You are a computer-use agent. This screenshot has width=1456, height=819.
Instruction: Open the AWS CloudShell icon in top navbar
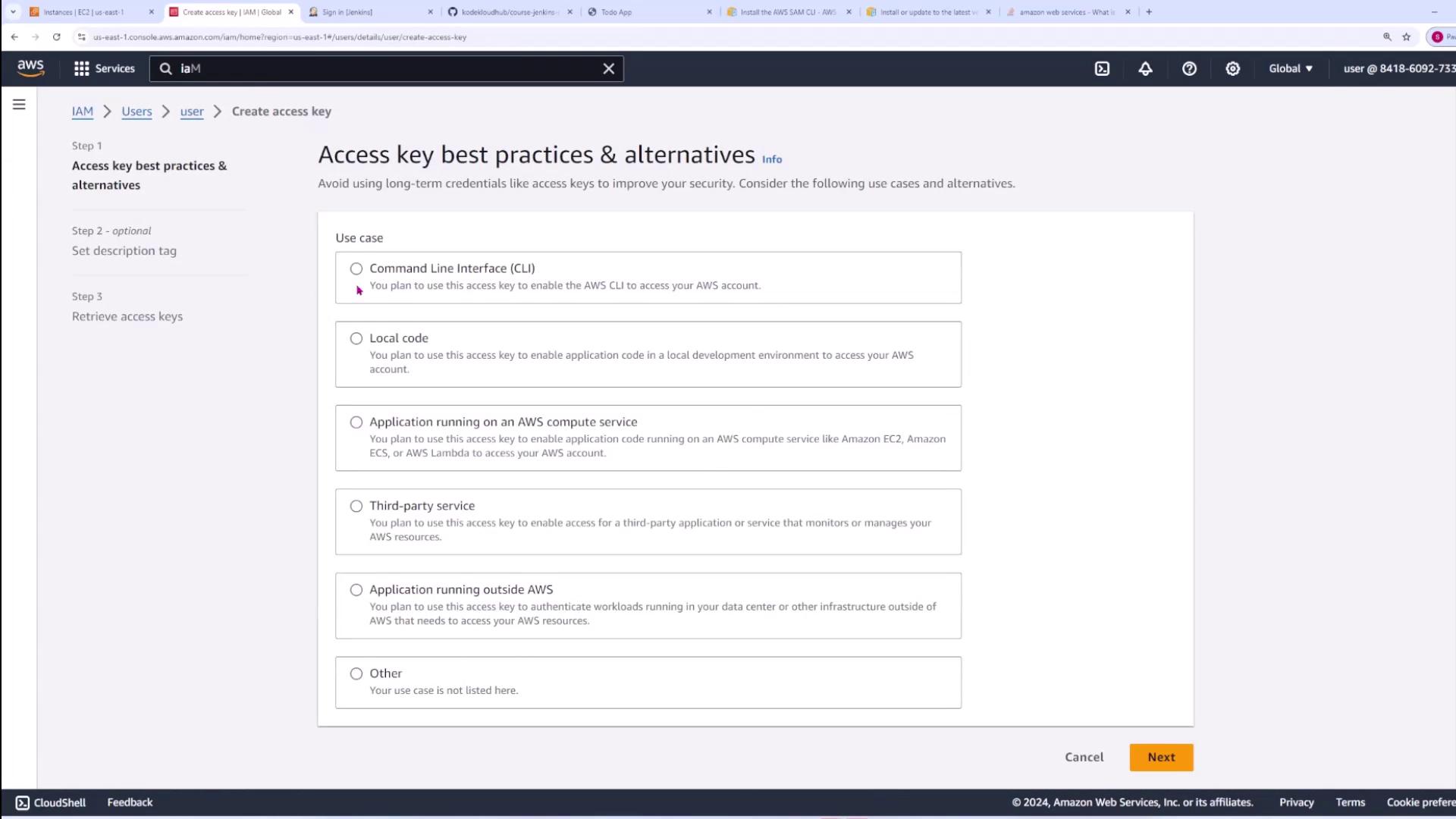1102,68
